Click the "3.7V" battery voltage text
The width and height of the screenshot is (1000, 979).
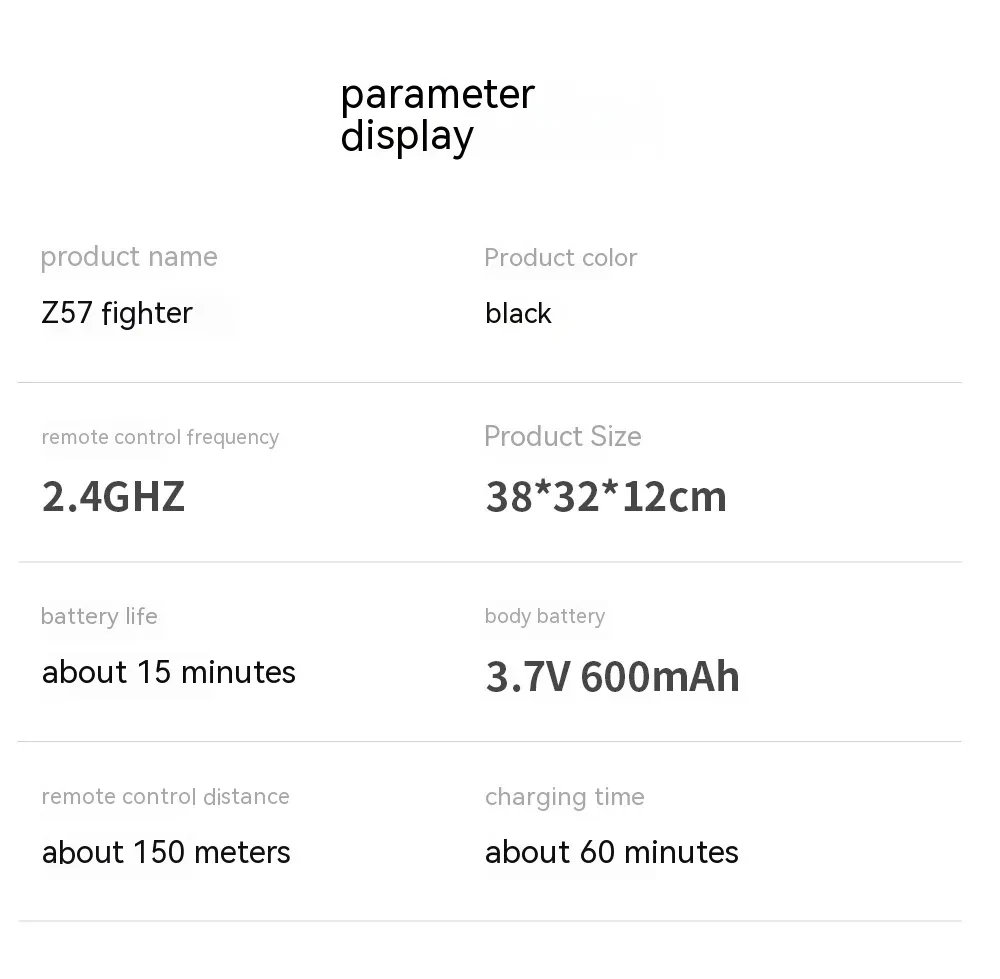[528, 677]
